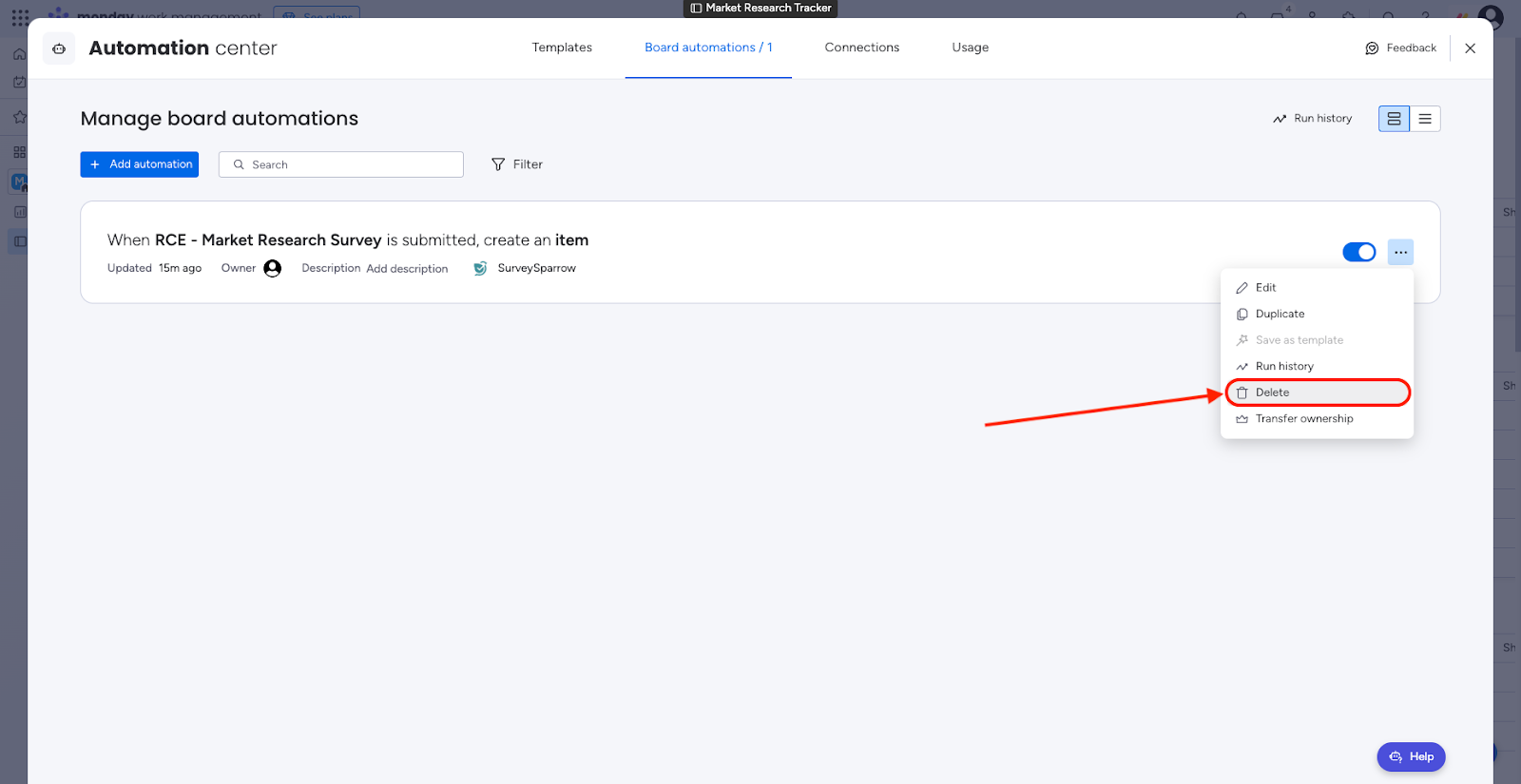
Task: Switch to list view layout icon
Action: click(1425, 119)
